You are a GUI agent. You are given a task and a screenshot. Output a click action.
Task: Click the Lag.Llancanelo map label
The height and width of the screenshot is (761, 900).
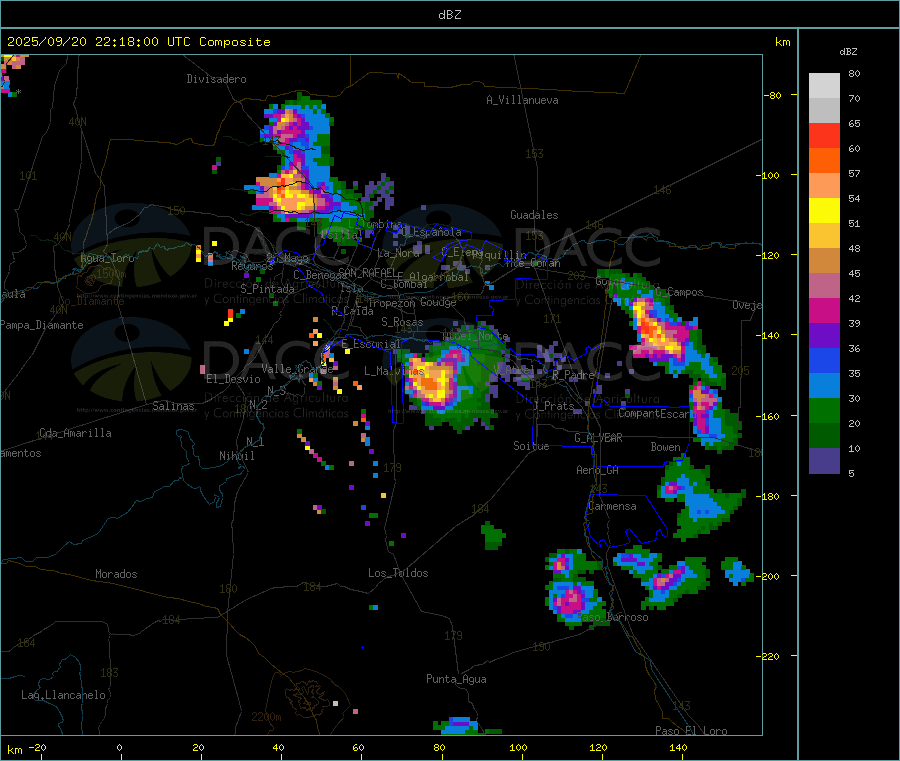tap(64, 695)
